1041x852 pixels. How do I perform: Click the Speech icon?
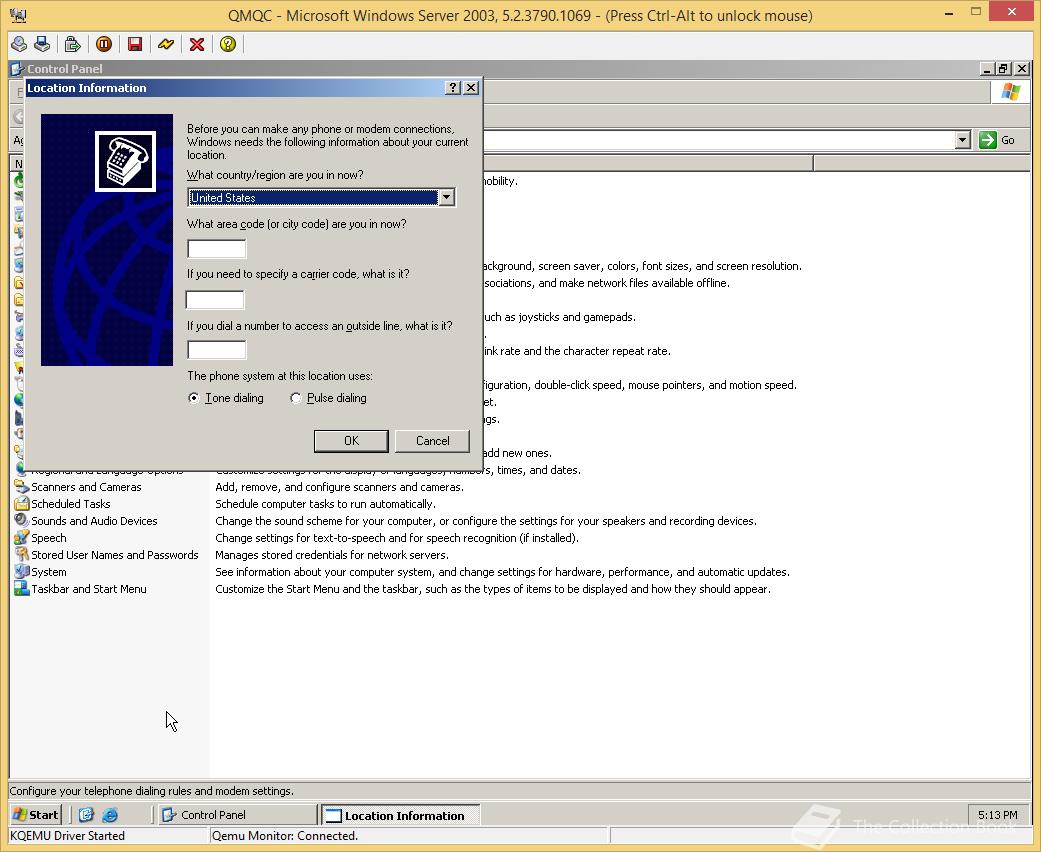21,538
